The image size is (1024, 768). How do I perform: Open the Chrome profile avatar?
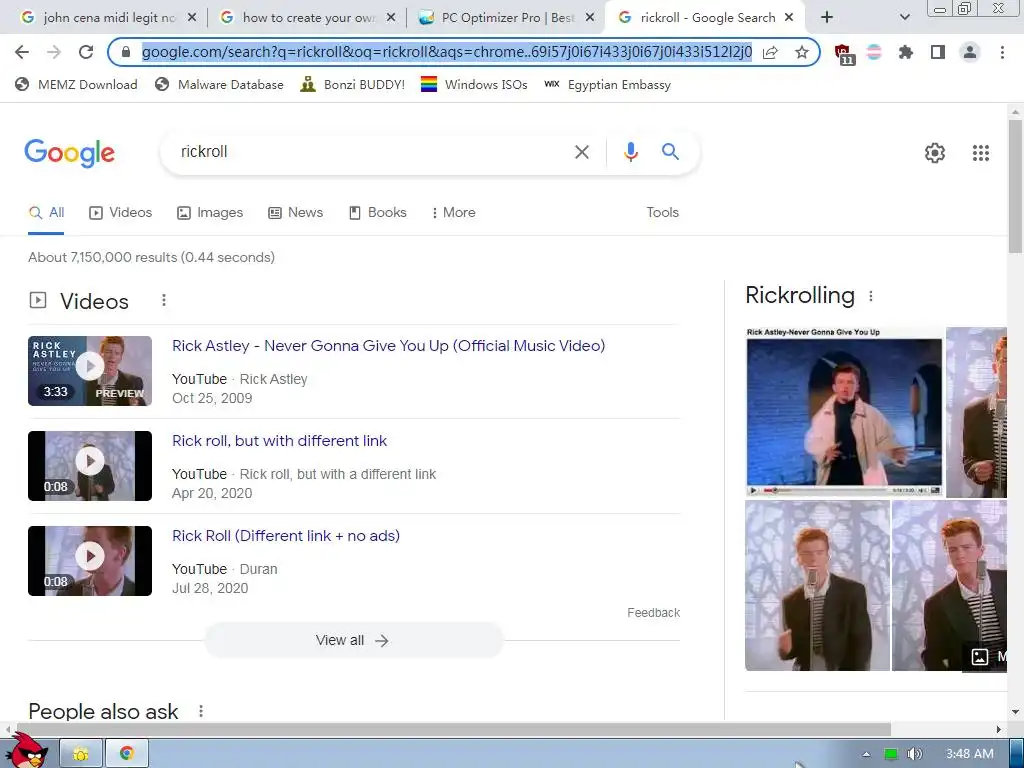[x=970, y=52]
